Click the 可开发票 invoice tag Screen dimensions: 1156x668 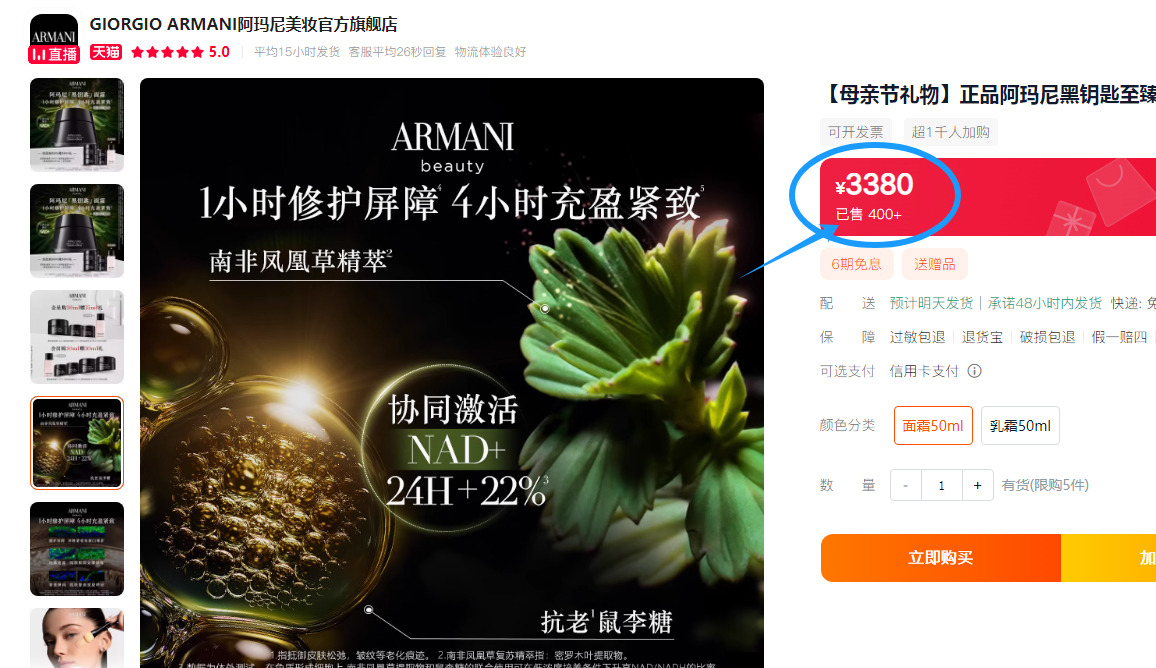tap(855, 132)
